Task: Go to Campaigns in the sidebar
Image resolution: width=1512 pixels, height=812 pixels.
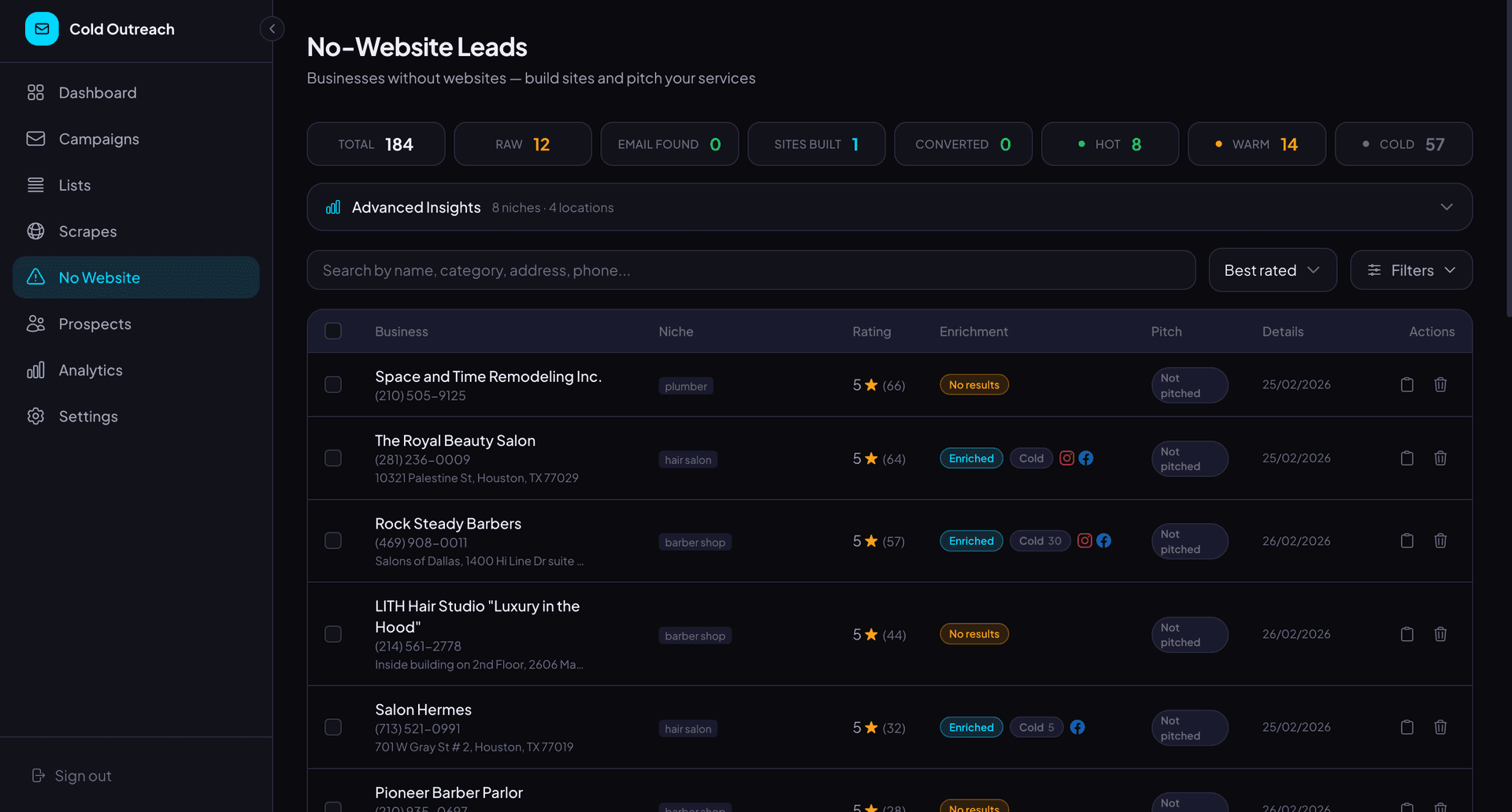Action: coord(98,139)
